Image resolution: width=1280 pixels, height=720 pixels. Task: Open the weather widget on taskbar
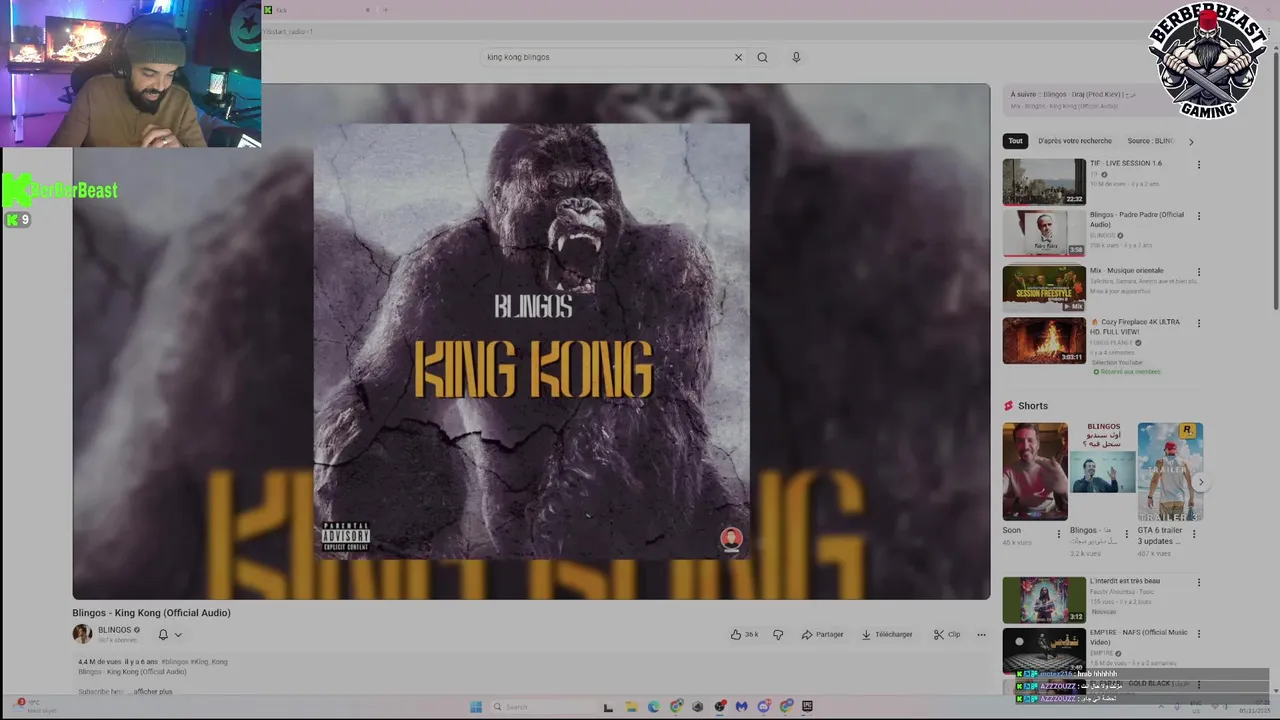tap(34, 706)
